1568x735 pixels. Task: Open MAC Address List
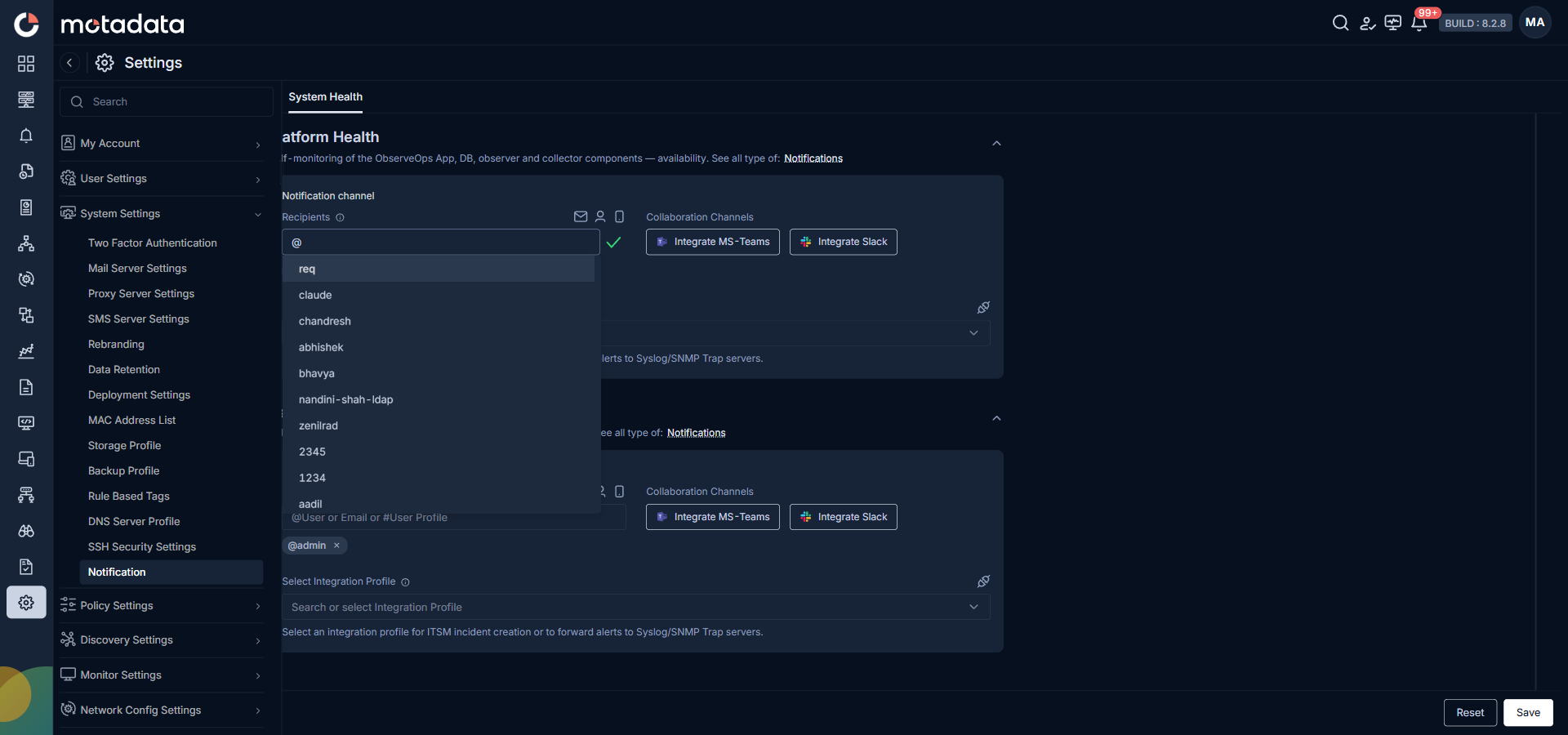[x=132, y=420]
